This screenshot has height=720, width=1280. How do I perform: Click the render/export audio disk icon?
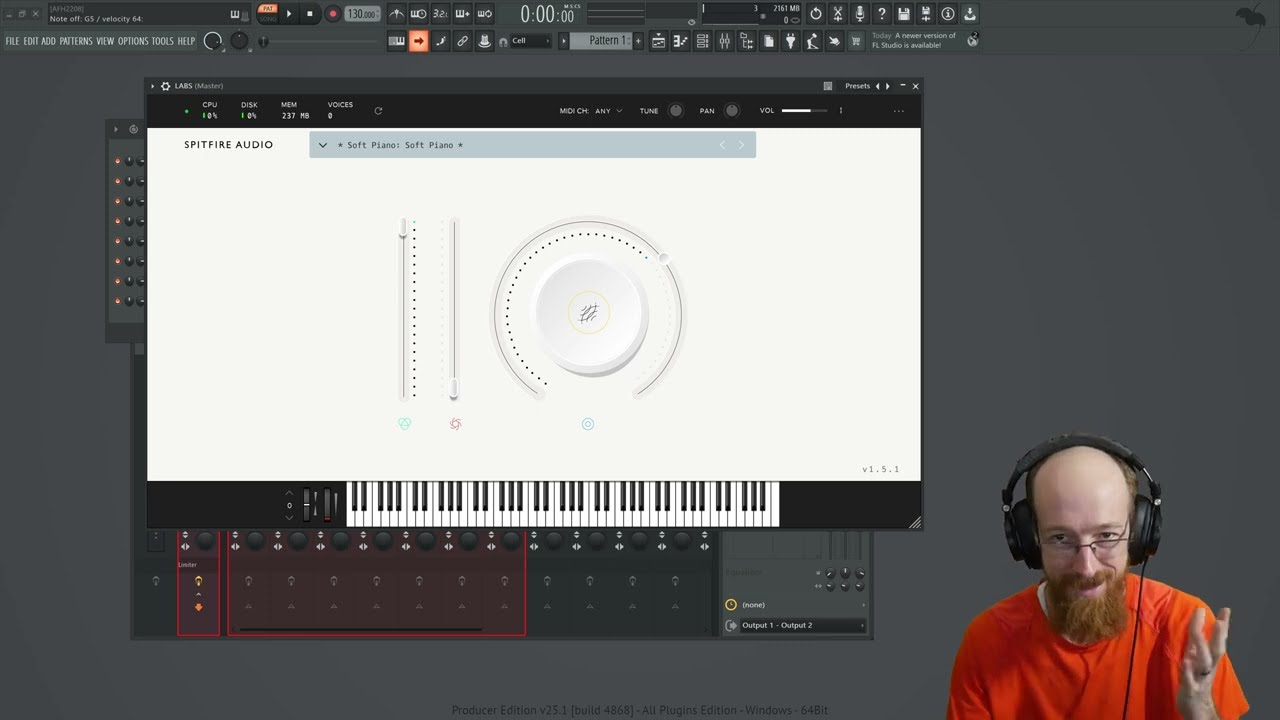(926, 14)
